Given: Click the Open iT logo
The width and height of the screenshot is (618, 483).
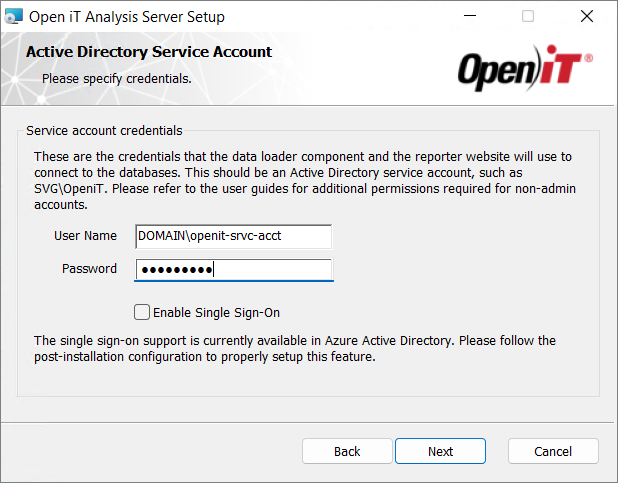Looking at the screenshot, I should tap(525, 68).
